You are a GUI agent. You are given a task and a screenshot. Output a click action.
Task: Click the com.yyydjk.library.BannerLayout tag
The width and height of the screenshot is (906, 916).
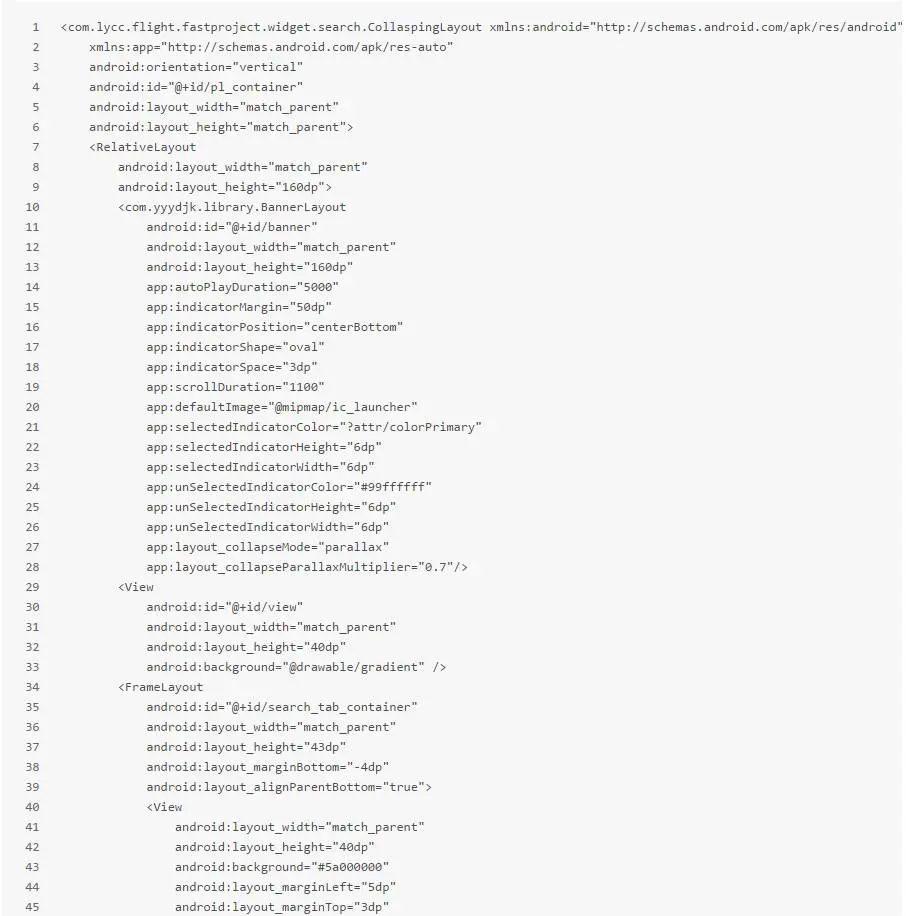point(232,207)
